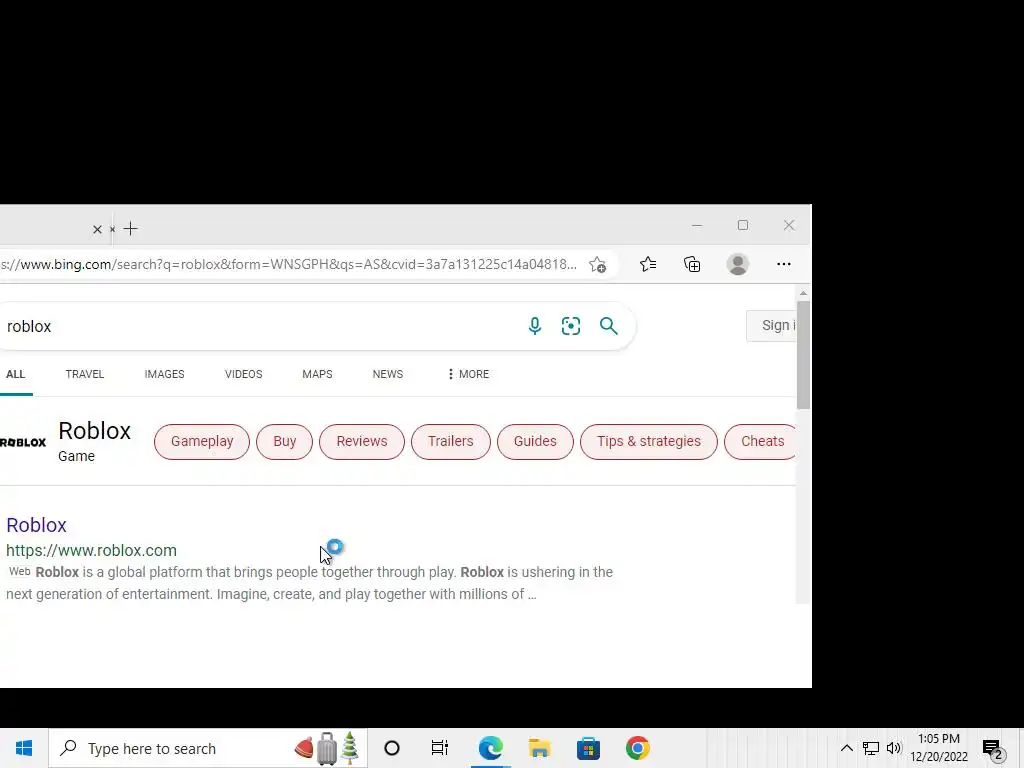Switch to the IMAGES tab
The width and height of the screenshot is (1024, 768).
(x=165, y=374)
